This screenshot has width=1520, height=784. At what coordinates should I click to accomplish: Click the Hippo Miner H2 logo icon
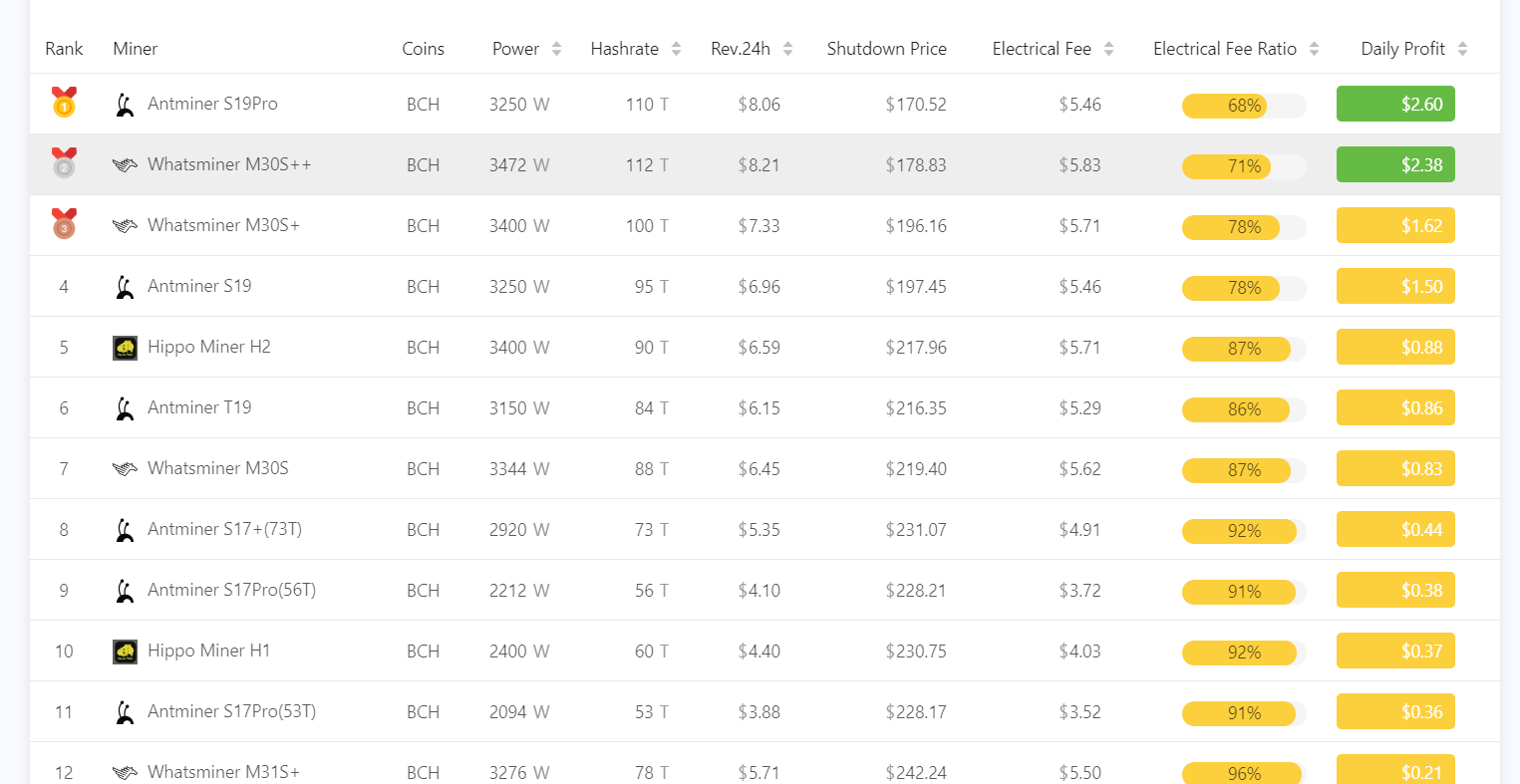click(x=125, y=348)
